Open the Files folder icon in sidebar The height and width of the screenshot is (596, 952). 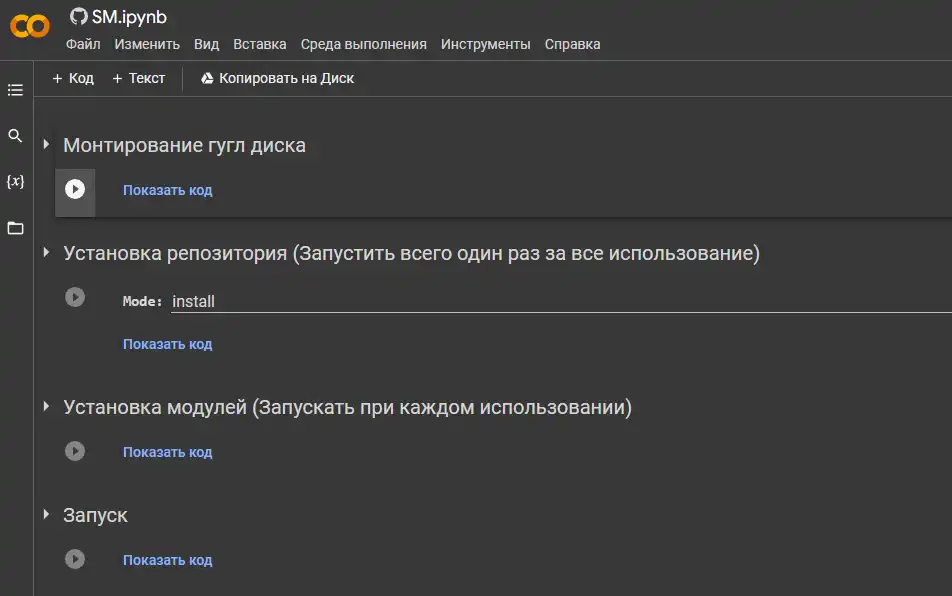[x=15, y=228]
